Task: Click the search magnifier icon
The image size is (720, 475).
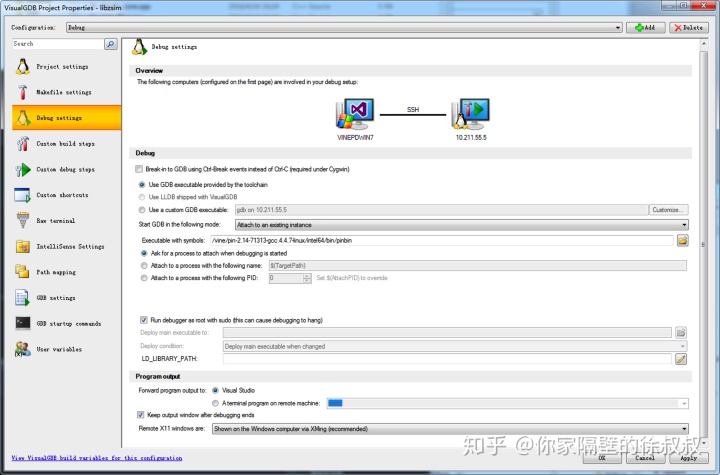Action: [x=111, y=44]
